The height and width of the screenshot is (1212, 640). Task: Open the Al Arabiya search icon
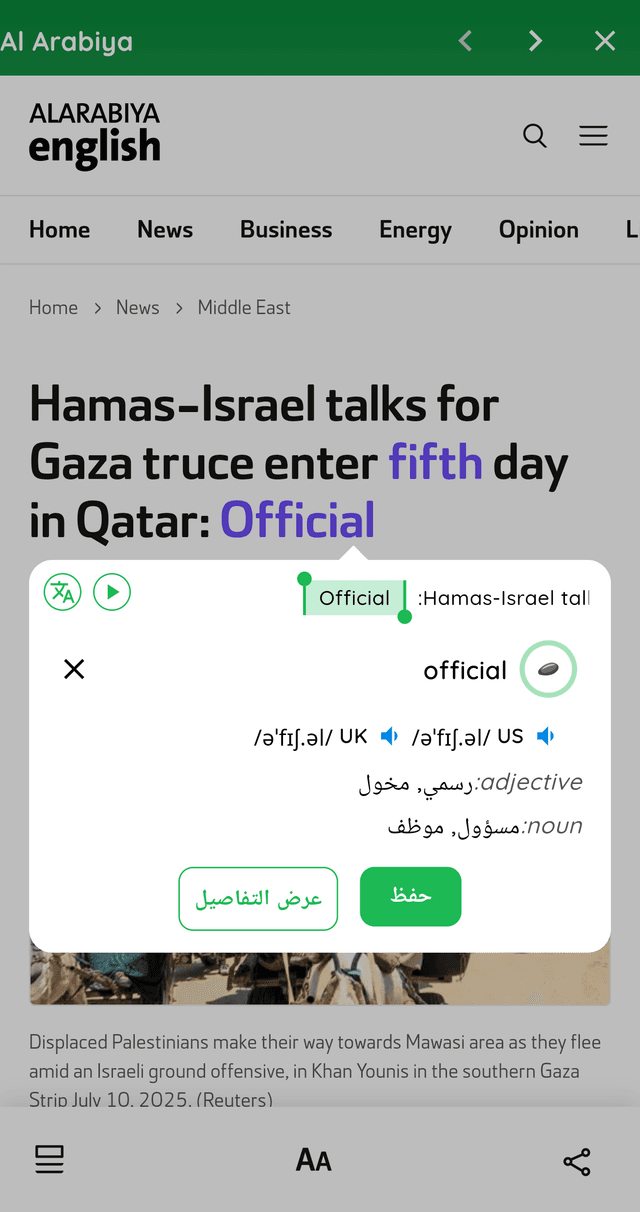tap(535, 136)
